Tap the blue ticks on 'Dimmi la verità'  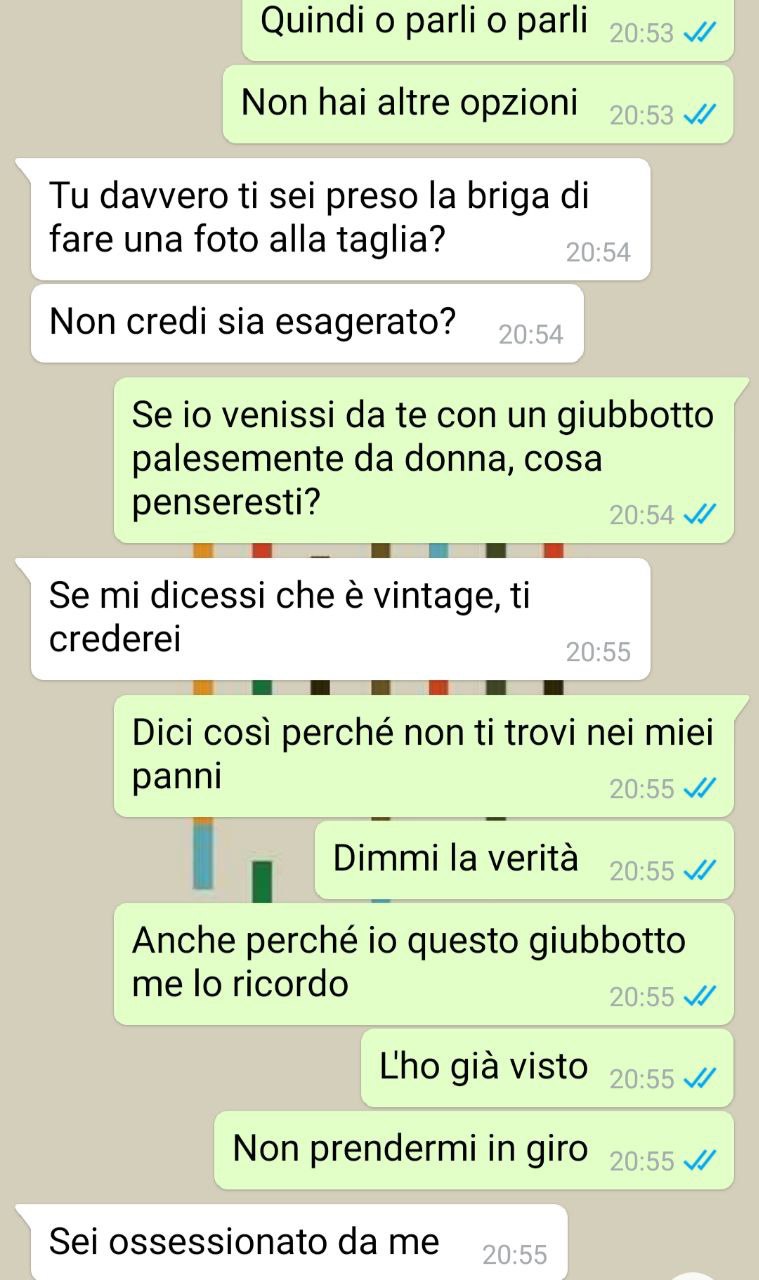(x=700, y=870)
